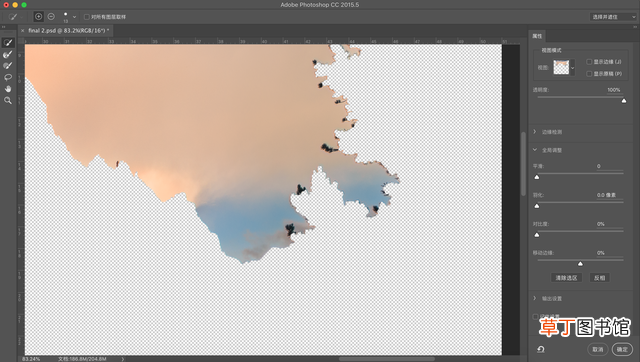Image resolution: width=640 pixels, height=362 pixels.
Task: Select the final 2.psd document tab
Action: click(x=68, y=31)
